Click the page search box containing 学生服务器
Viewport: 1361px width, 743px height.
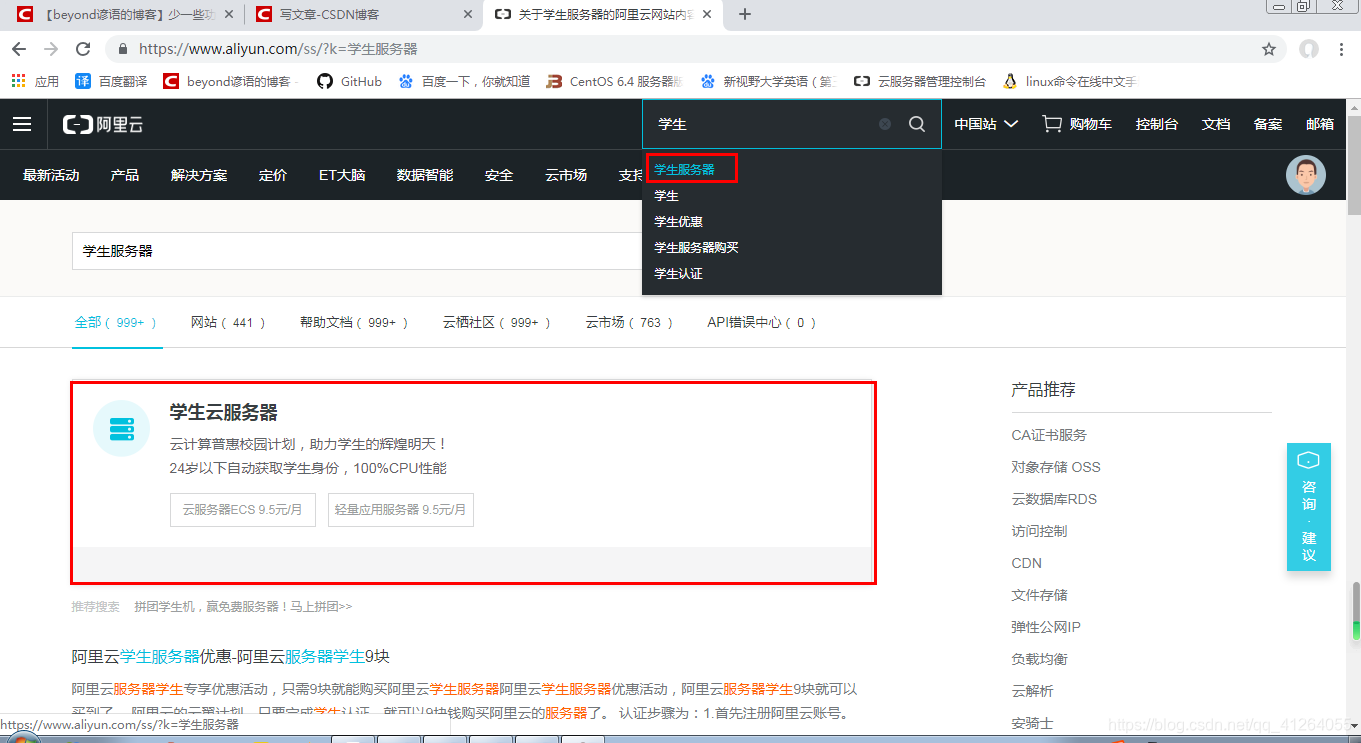357,251
